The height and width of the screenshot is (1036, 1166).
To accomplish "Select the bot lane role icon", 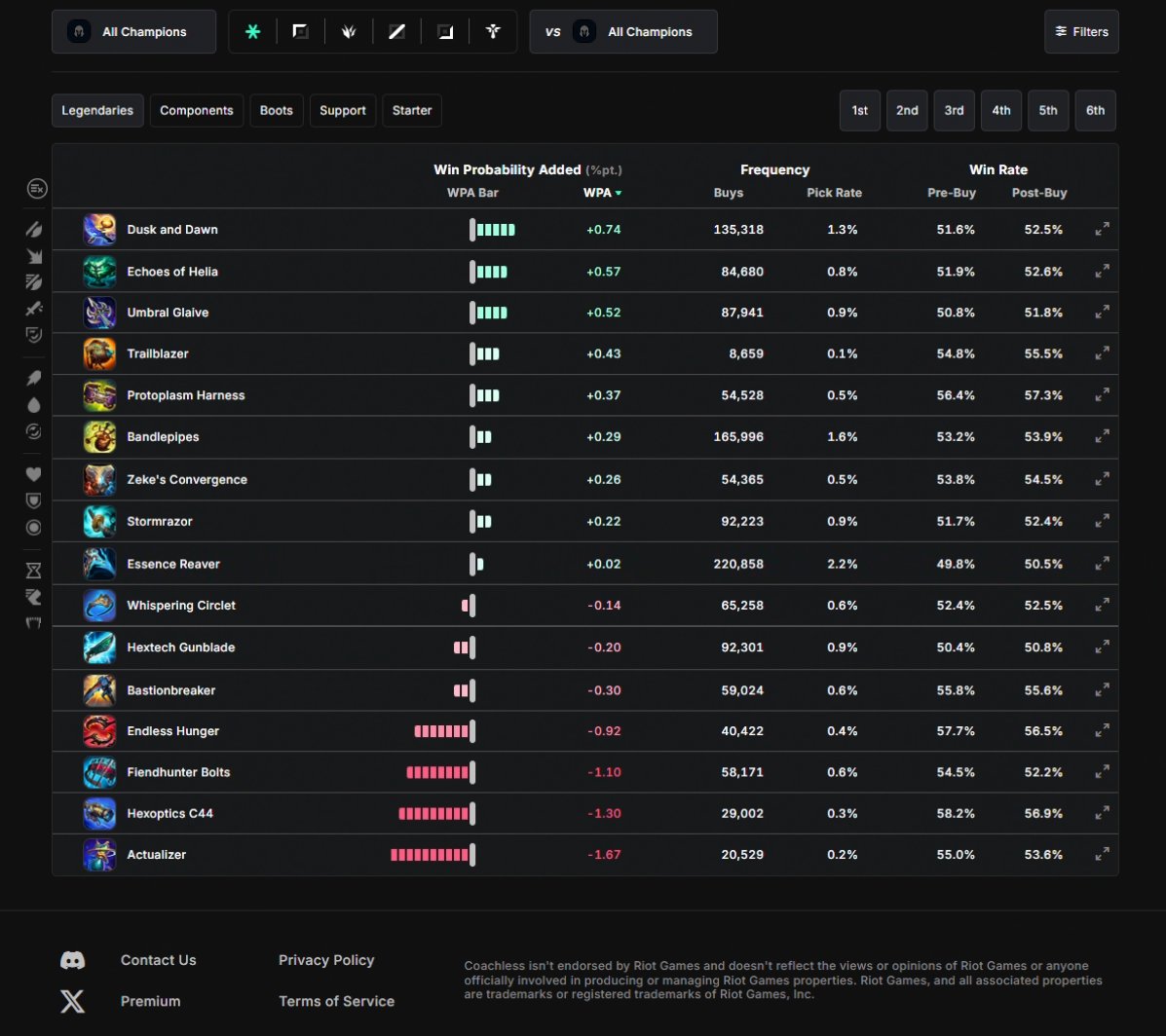I will pos(445,31).
